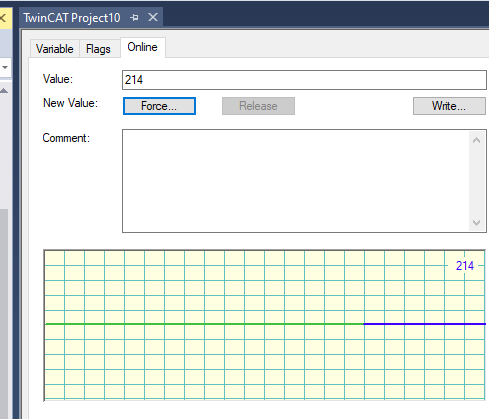This screenshot has height=419, width=489.
Task: Open the dropdown arrow in left panel
Action: [5, 67]
